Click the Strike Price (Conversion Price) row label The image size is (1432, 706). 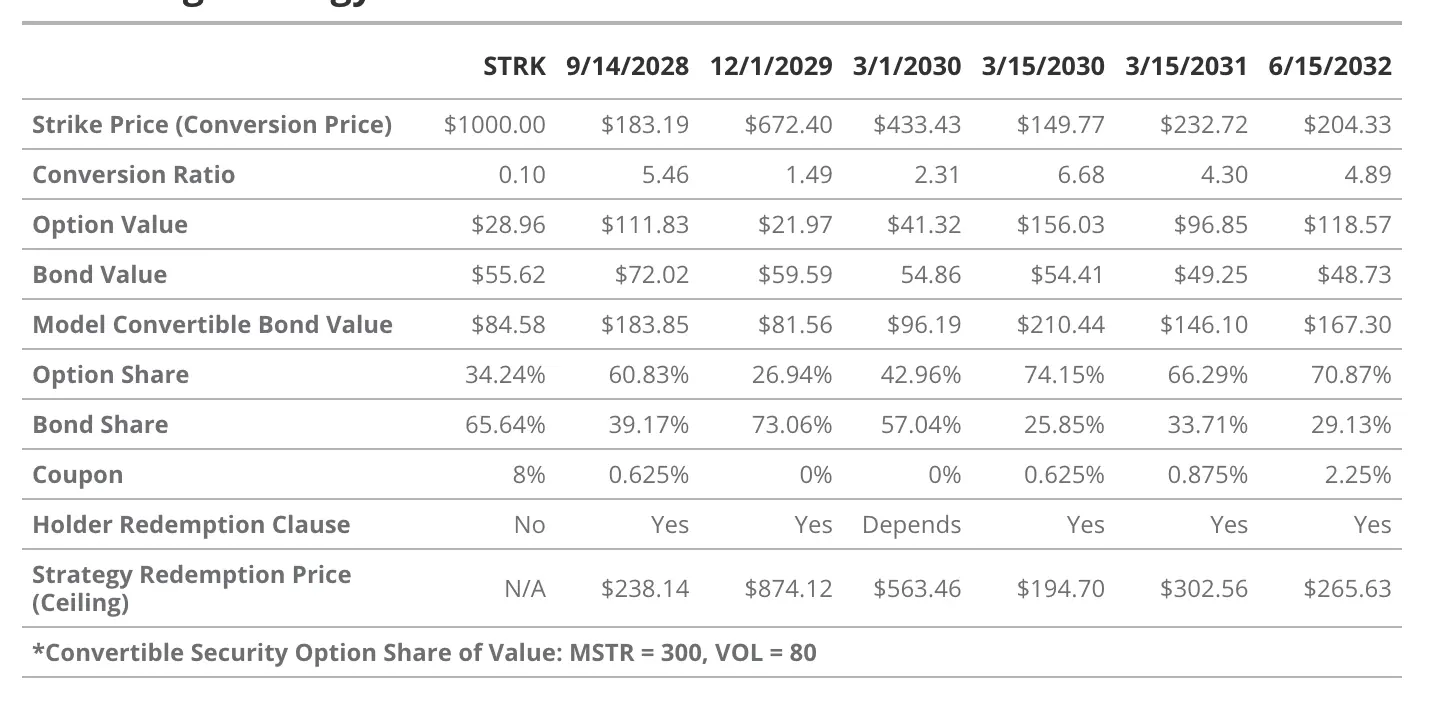(x=212, y=125)
